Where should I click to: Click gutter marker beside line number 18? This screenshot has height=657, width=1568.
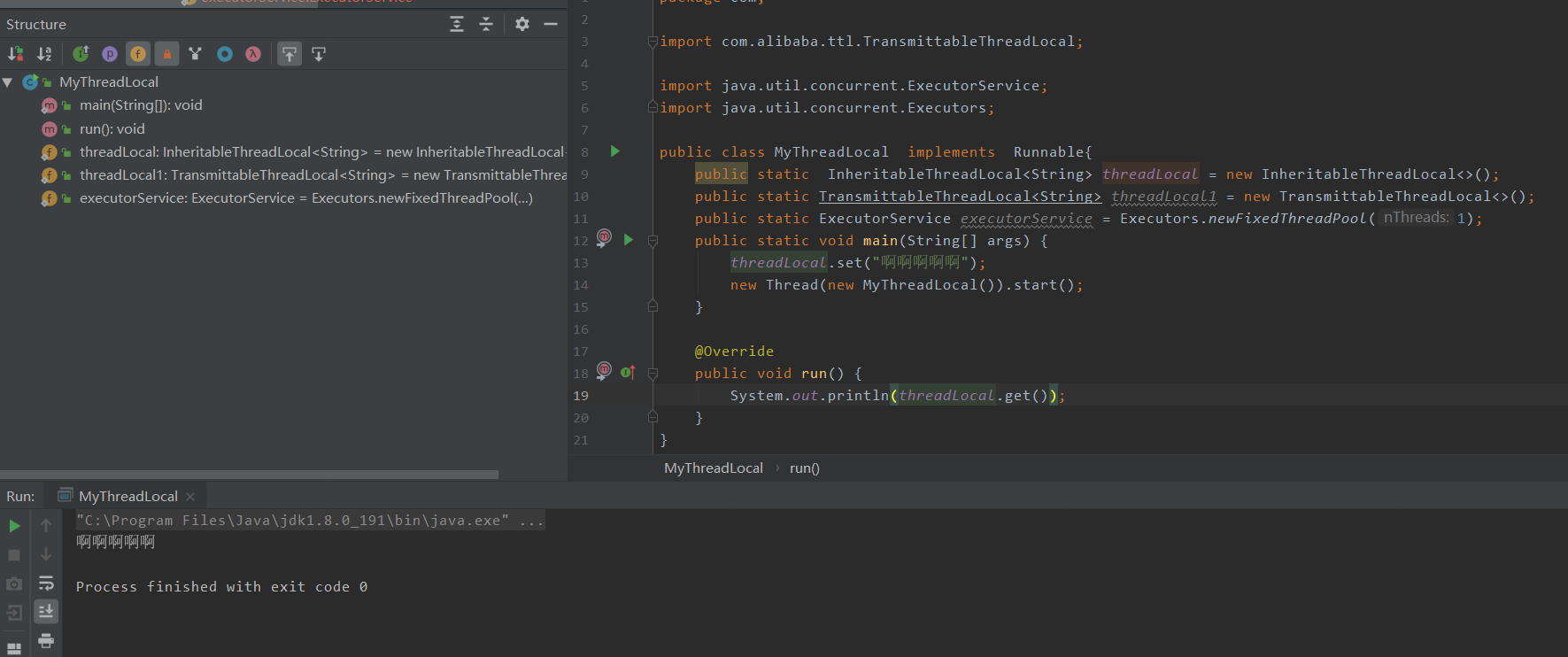click(604, 371)
